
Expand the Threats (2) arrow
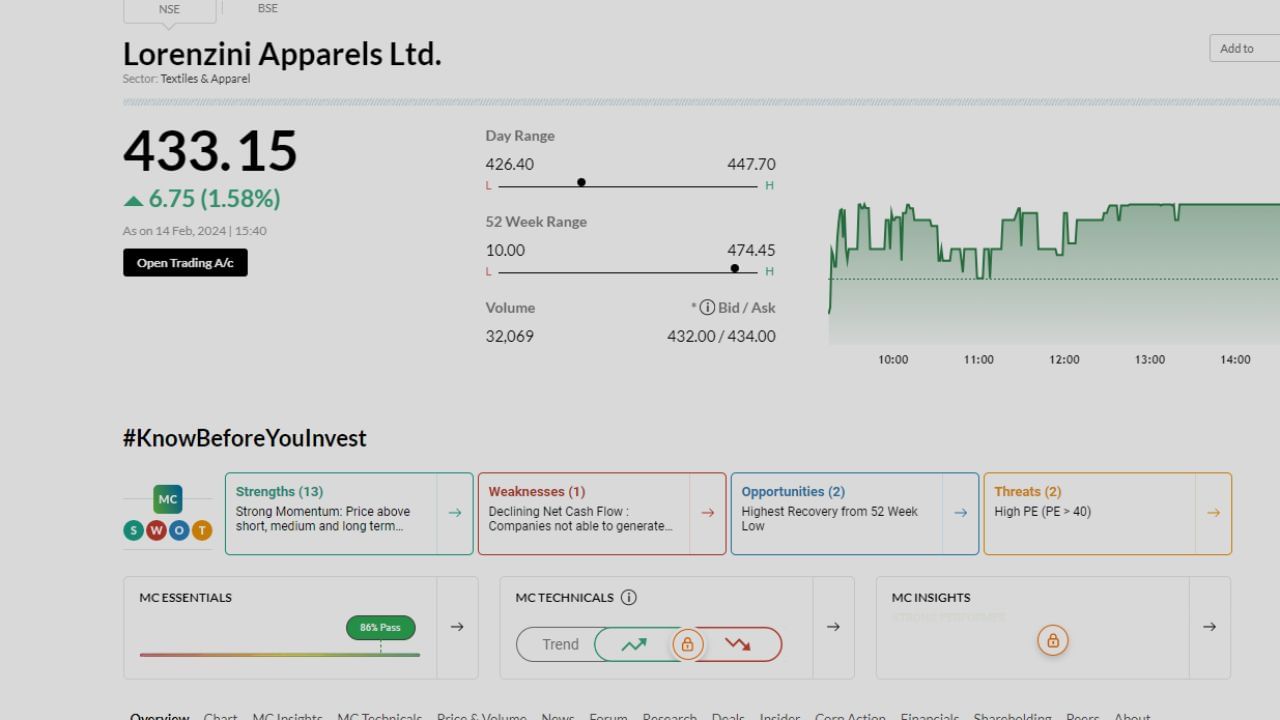(1214, 513)
